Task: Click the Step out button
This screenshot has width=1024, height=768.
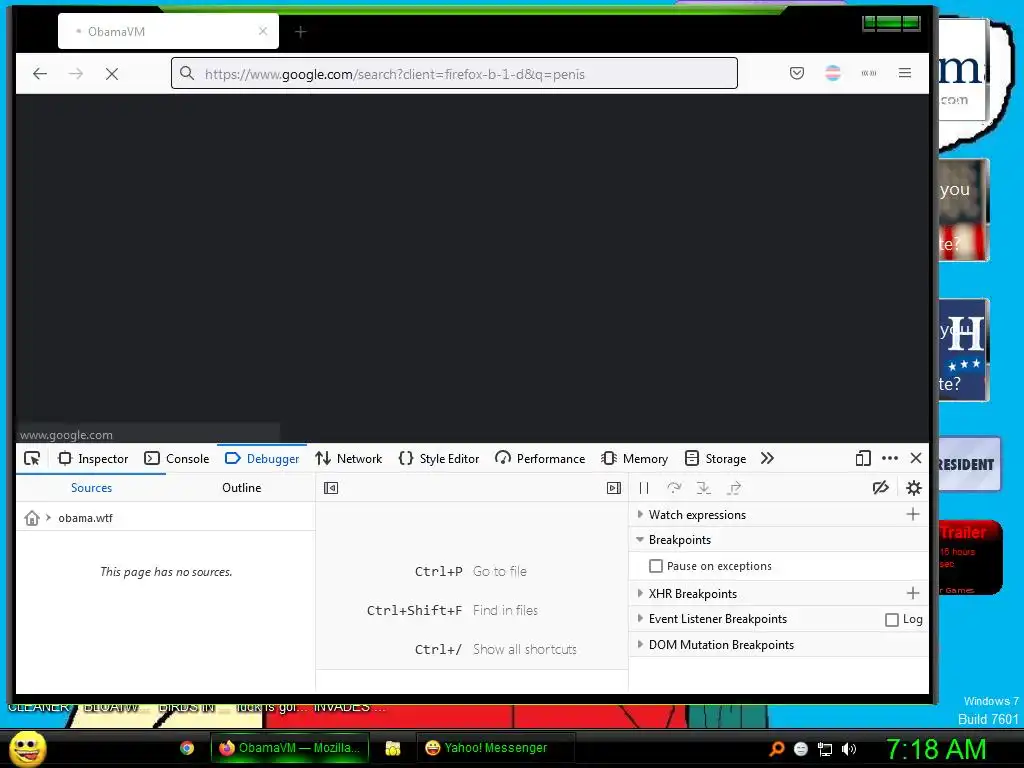Action: [734, 488]
